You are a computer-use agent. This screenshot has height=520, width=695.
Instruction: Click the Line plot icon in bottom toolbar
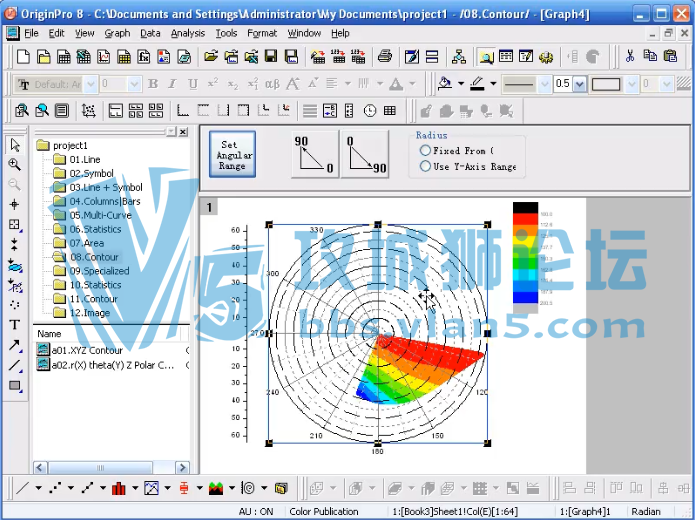click(22, 488)
